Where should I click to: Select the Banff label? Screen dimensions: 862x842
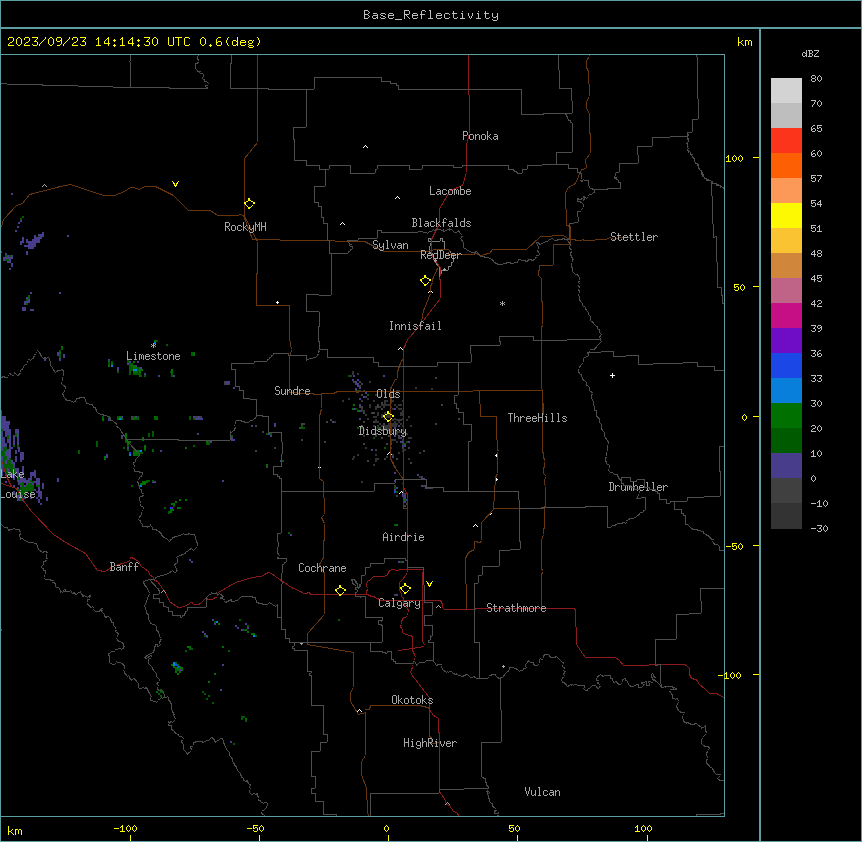click(x=124, y=567)
